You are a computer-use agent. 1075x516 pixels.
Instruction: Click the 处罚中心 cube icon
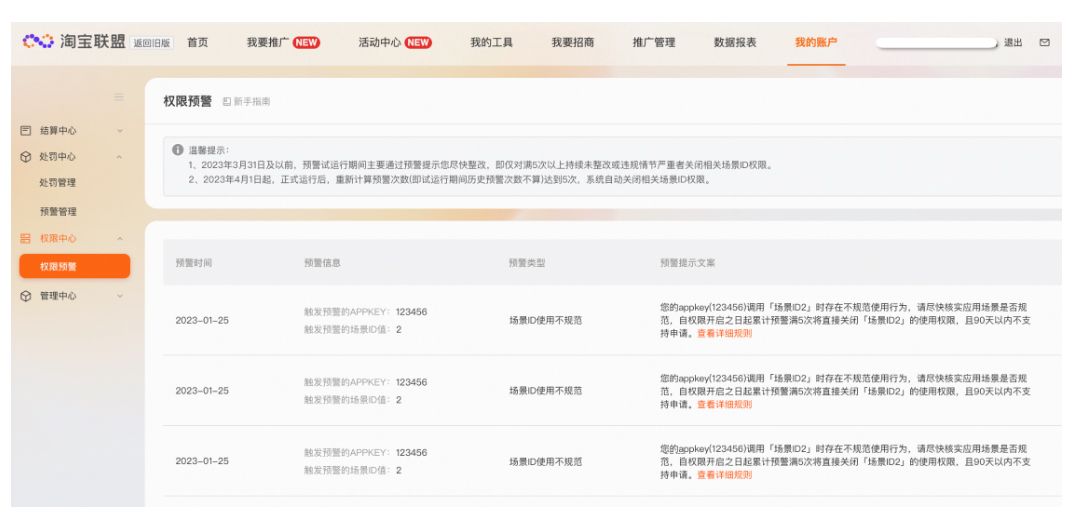(x=25, y=157)
